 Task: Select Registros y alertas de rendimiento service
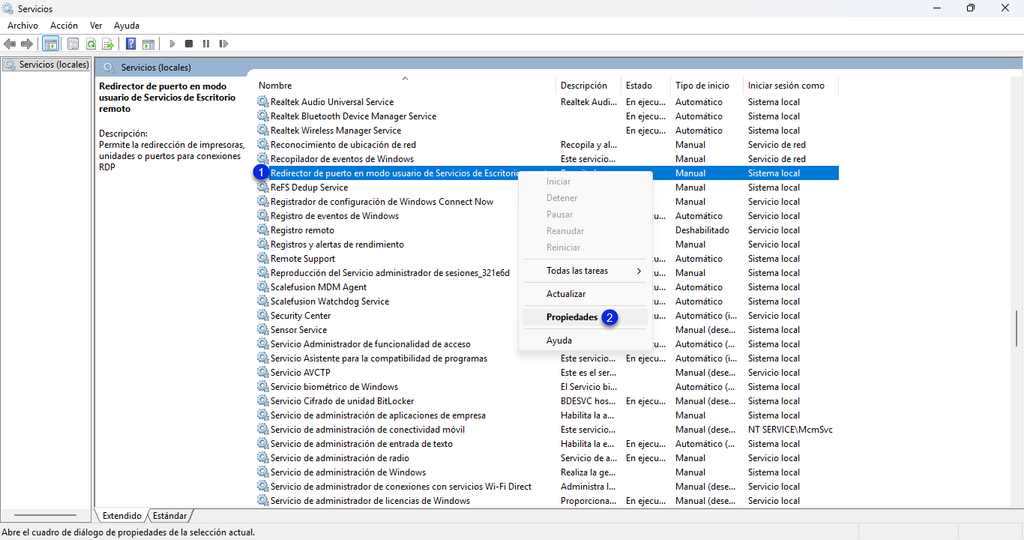pos(337,244)
